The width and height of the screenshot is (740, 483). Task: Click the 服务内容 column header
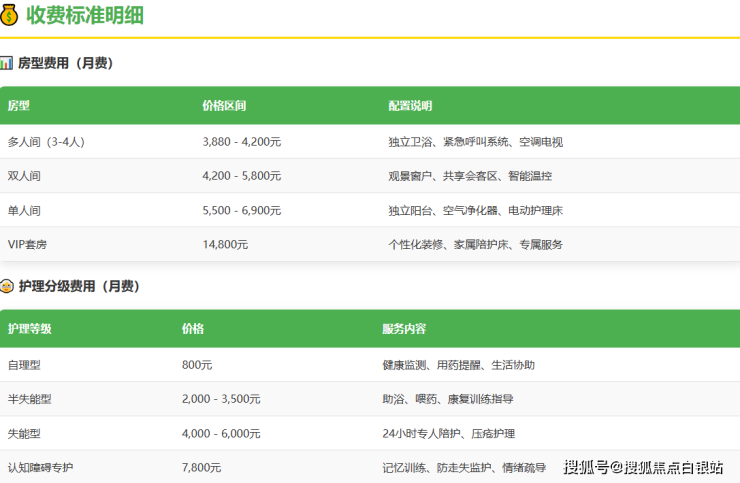pyautogui.click(x=404, y=329)
